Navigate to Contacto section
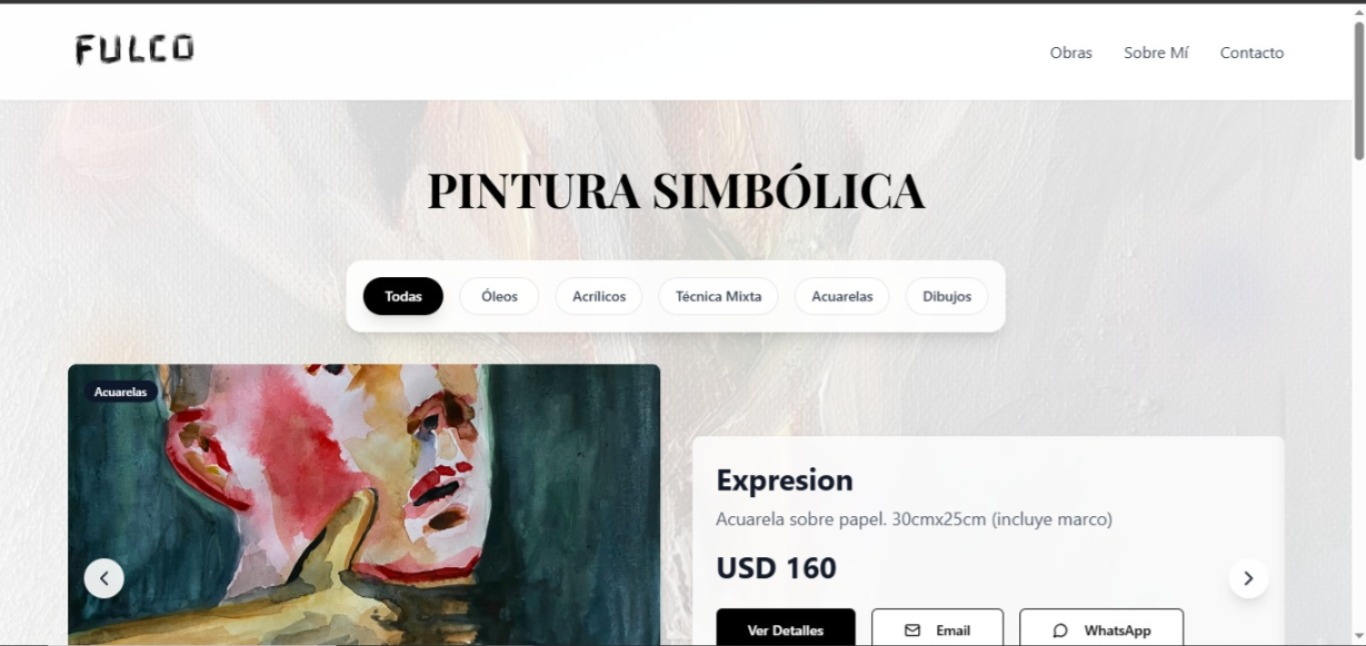Screen dimensions: 1366x646 tap(1252, 53)
